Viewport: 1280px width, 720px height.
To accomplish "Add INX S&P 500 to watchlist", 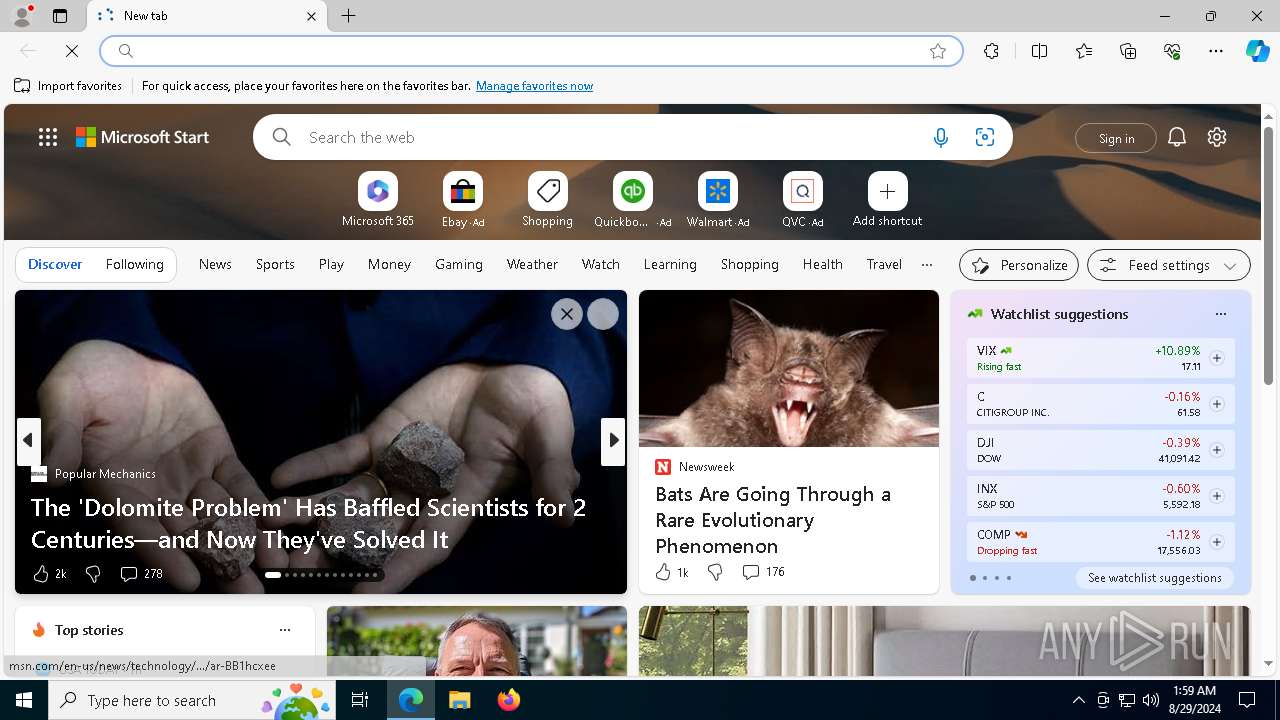I will pyautogui.click(x=1216, y=496).
